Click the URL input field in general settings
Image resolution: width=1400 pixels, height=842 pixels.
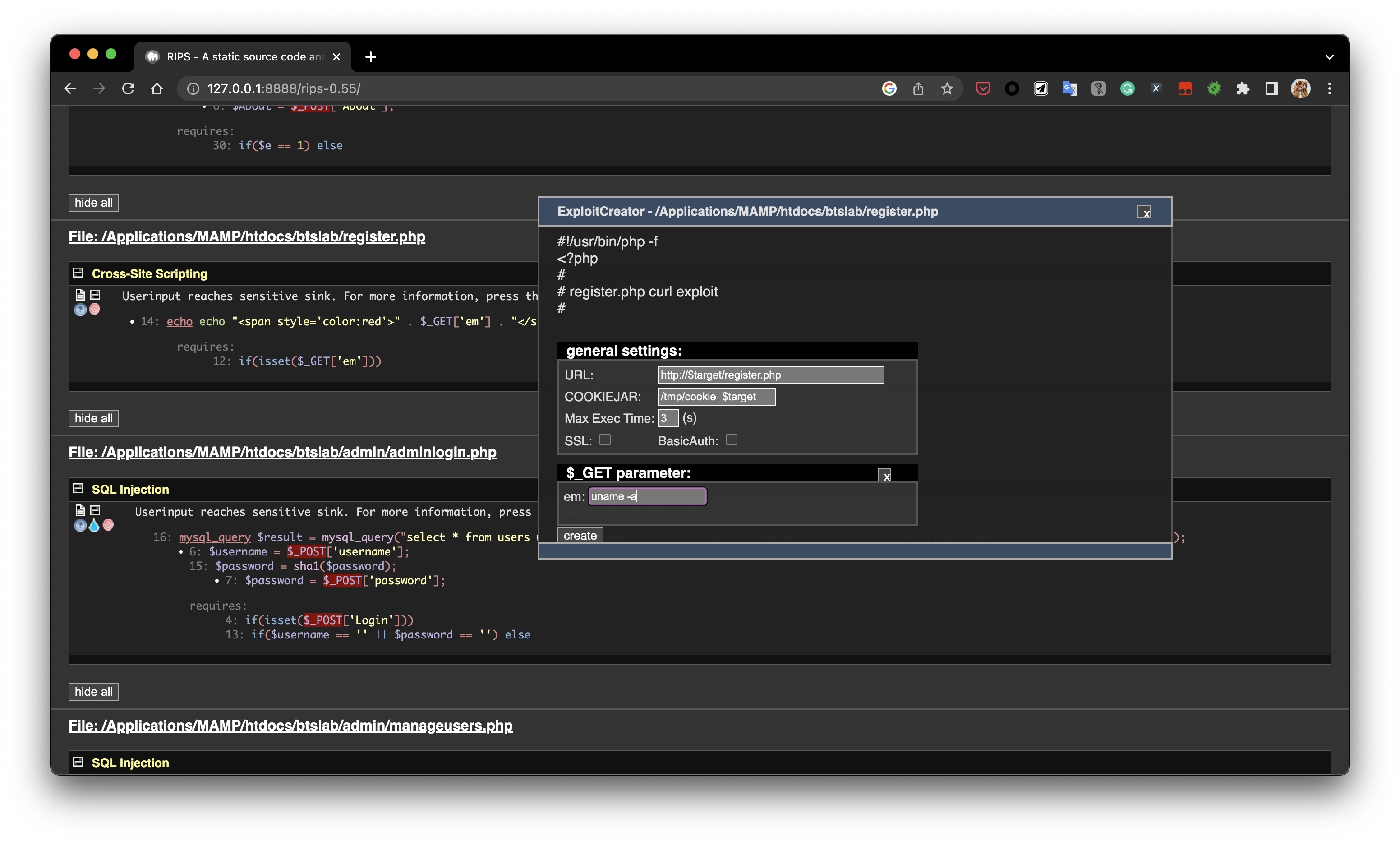pyautogui.click(x=770, y=375)
